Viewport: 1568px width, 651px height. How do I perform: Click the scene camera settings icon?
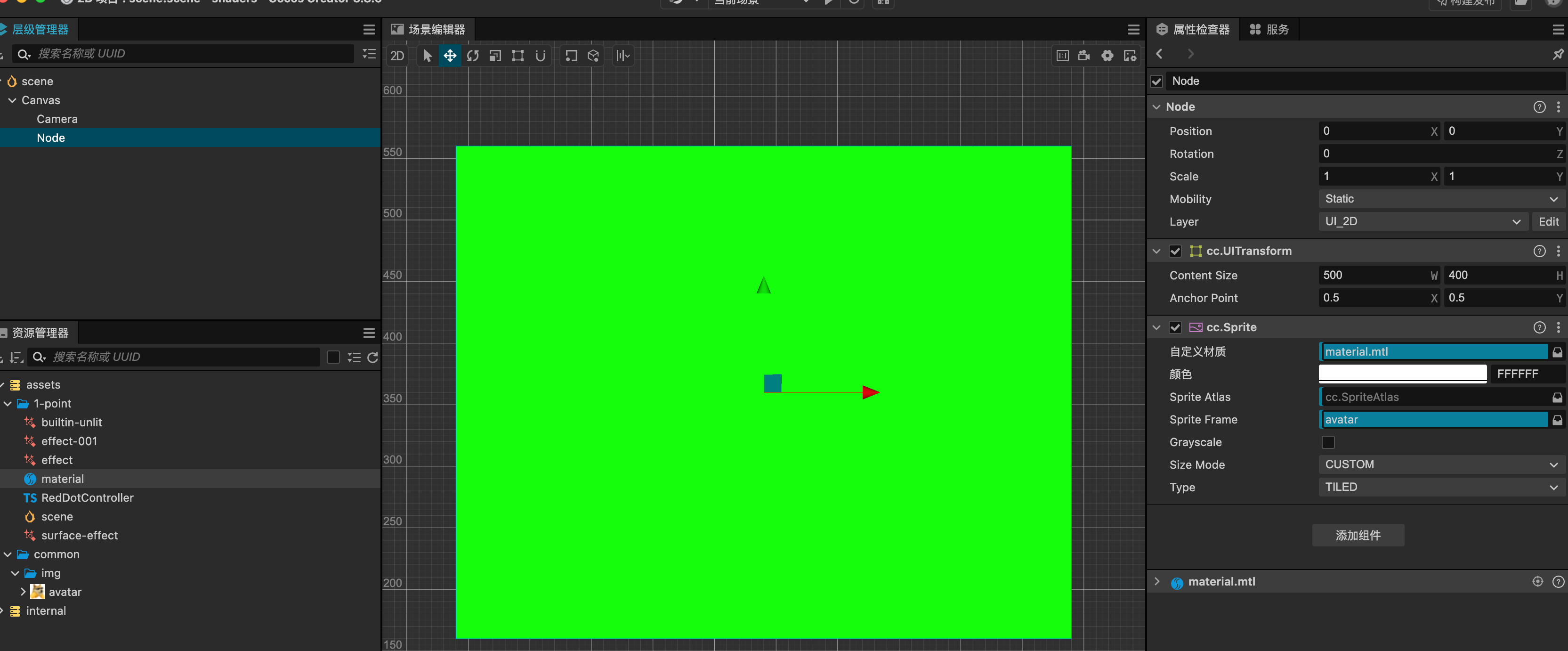(x=1084, y=56)
